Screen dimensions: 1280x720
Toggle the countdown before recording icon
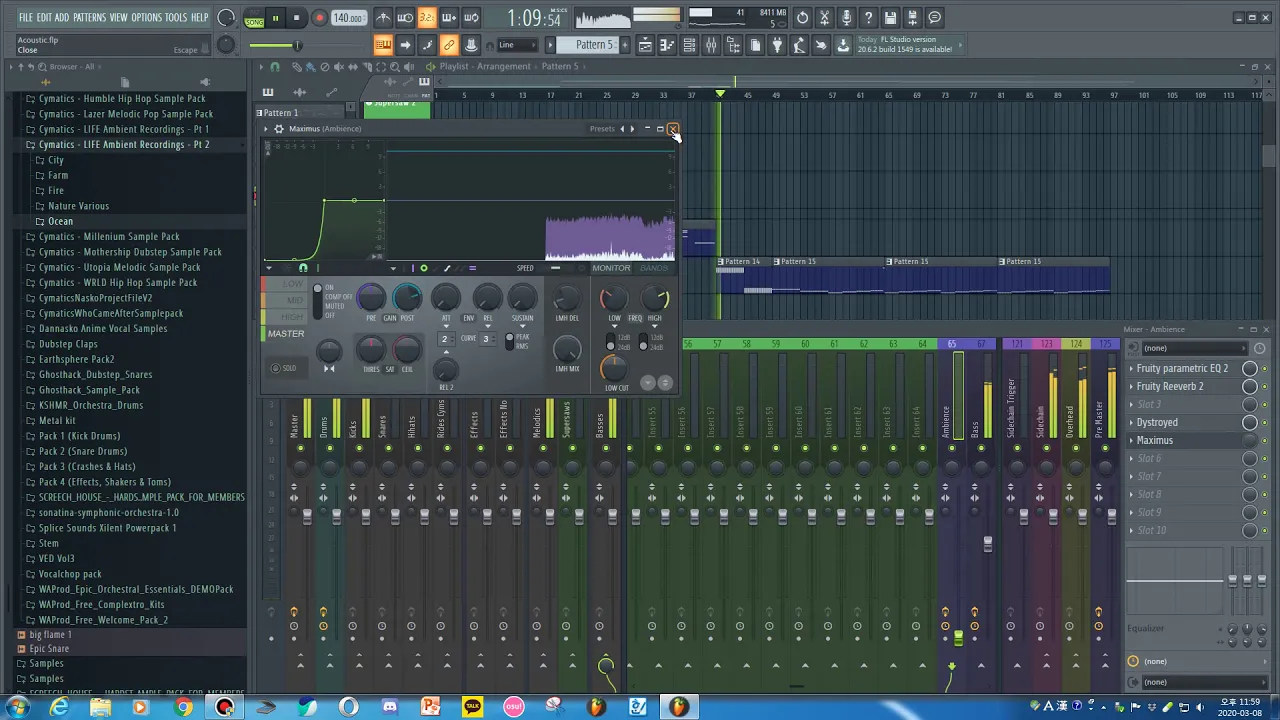pyautogui.click(x=427, y=18)
